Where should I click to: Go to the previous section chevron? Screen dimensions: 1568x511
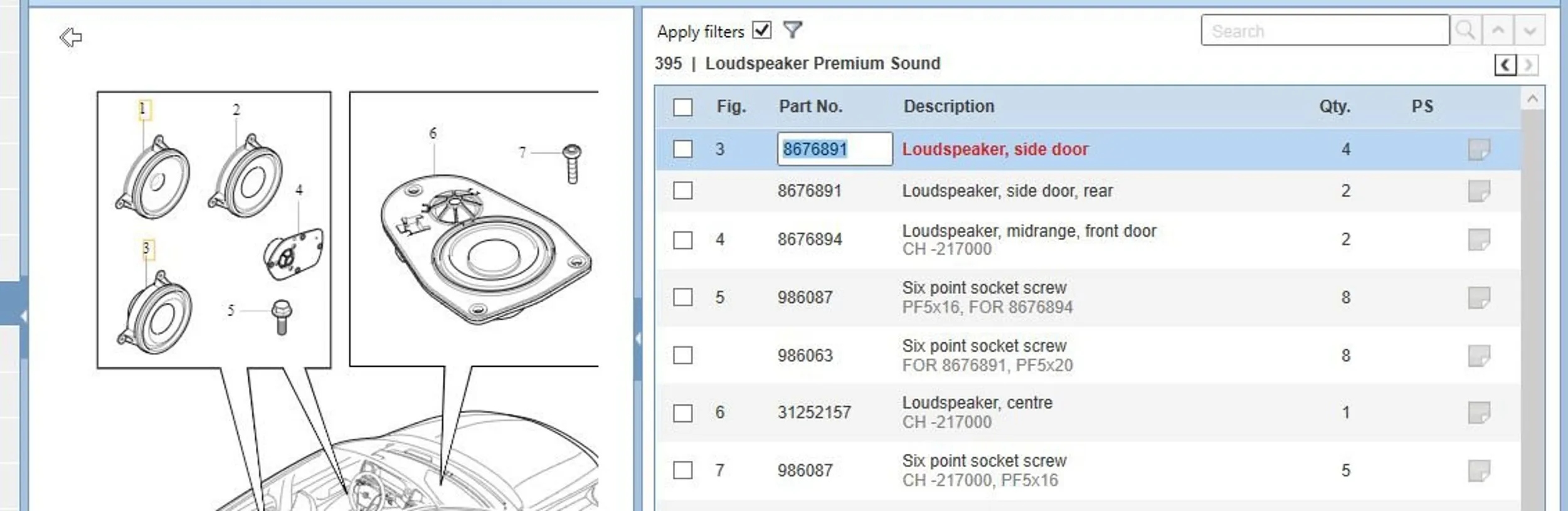(x=1505, y=65)
